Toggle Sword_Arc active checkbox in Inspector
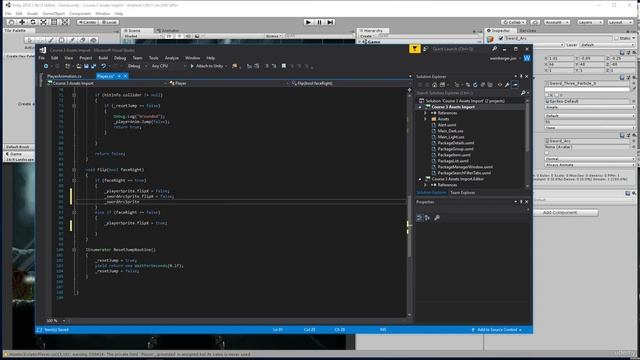The height and width of the screenshot is (360, 640). click(501, 38)
